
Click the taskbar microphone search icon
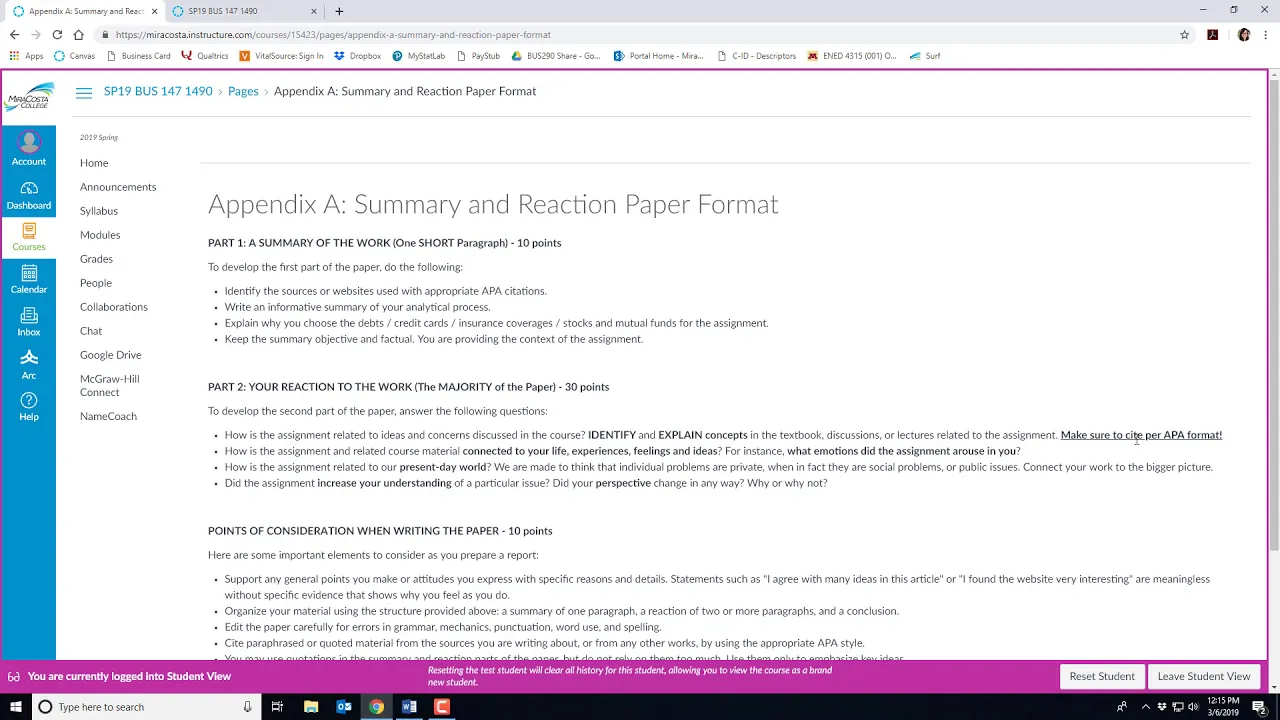[247, 707]
